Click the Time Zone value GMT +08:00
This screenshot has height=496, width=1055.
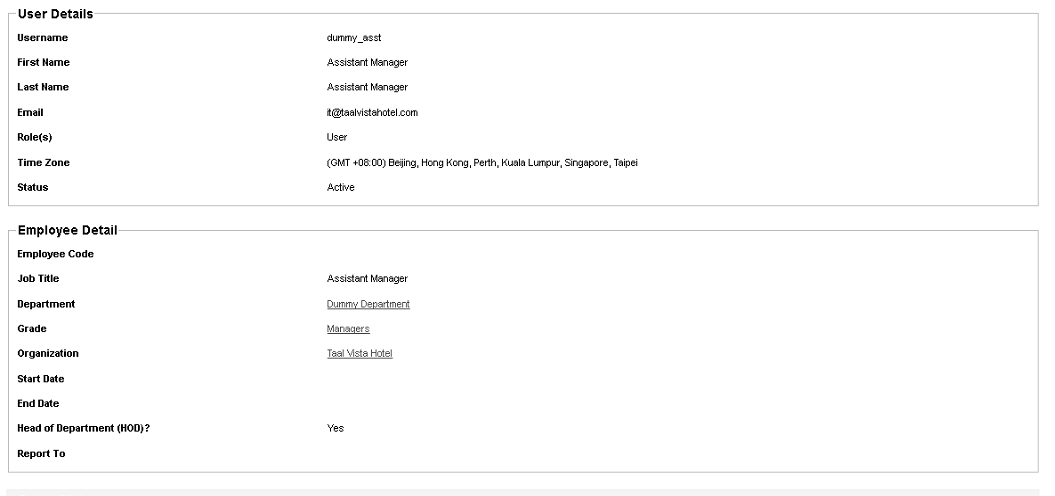pyautogui.click(x=482, y=163)
